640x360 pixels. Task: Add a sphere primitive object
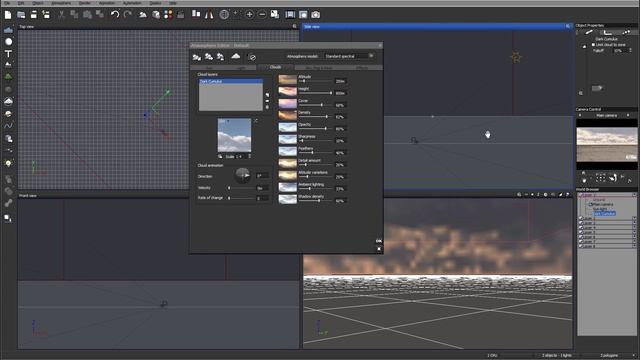coord(8,42)
